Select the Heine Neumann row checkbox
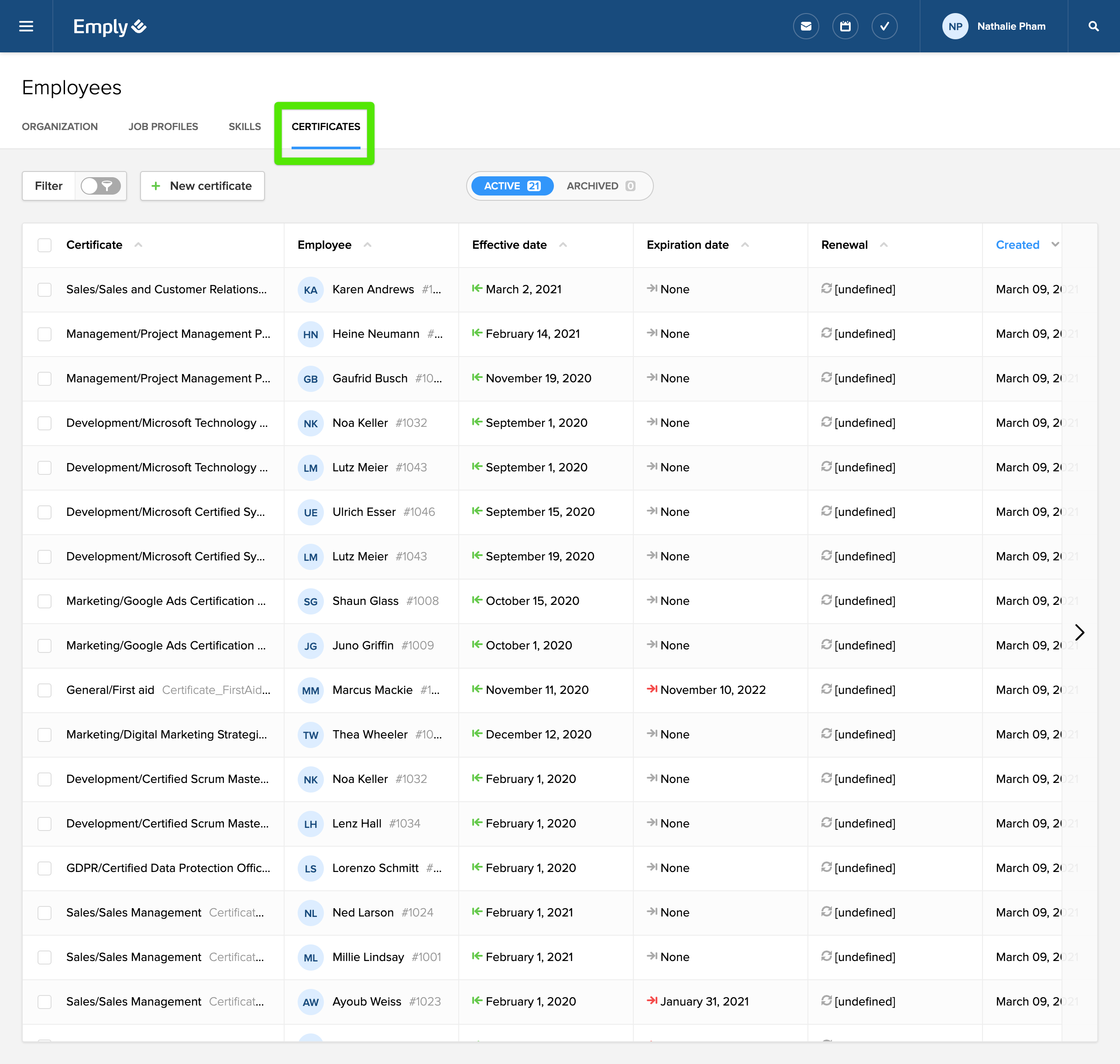This screenshot has width=1120, height=1064. [44, 334]
